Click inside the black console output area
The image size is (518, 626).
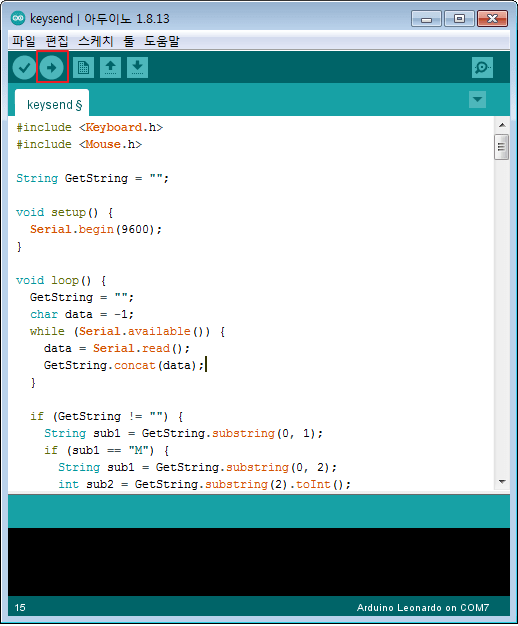[259, 562]
